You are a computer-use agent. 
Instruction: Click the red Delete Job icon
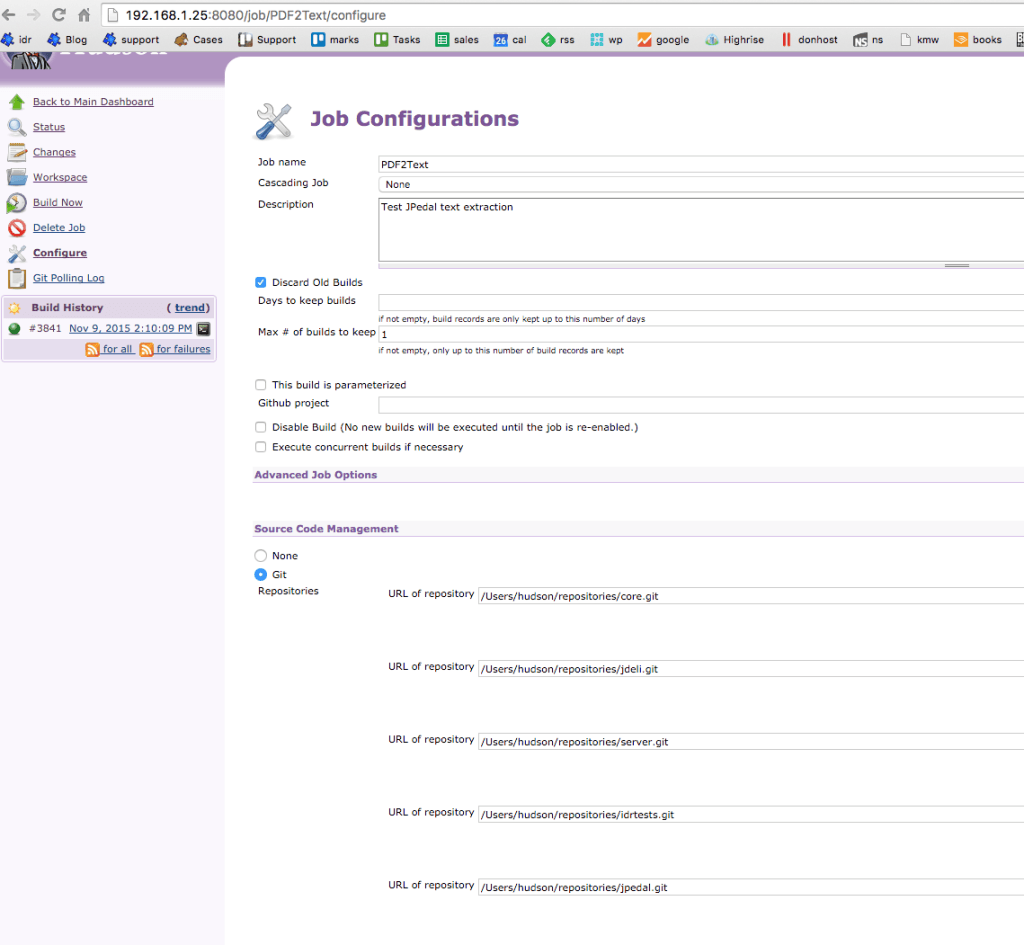[17, 228]
